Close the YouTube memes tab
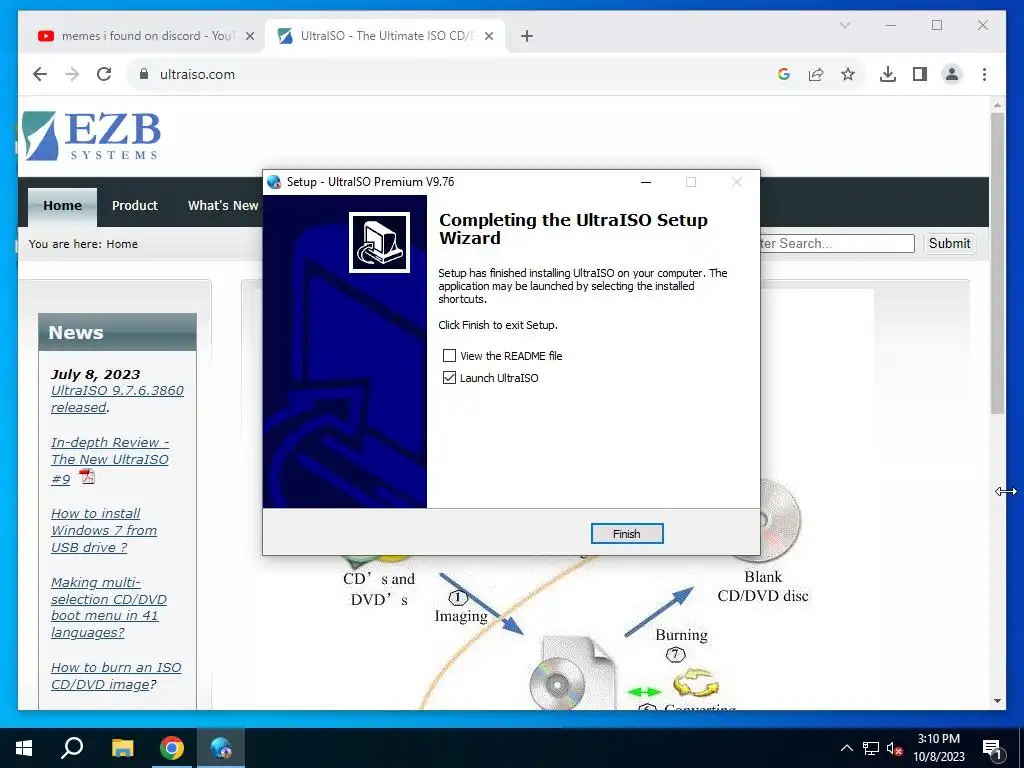Screen dimensions: 1024x768 click(x=249, y=36)
